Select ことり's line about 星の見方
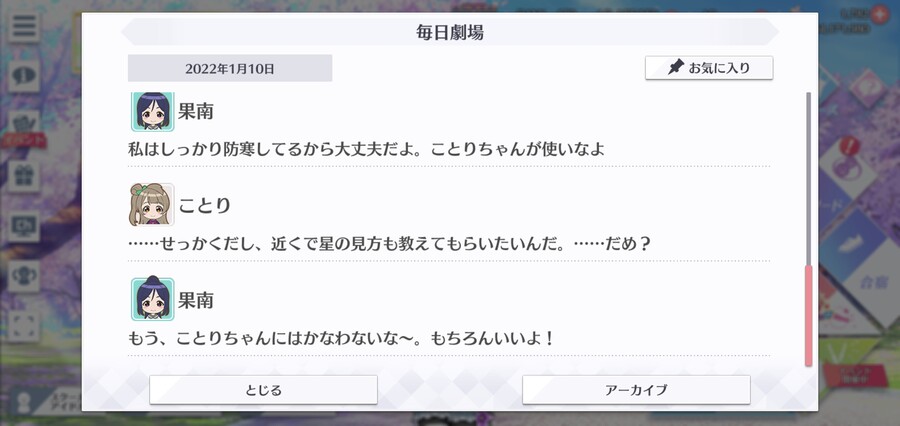 point(389,245)
